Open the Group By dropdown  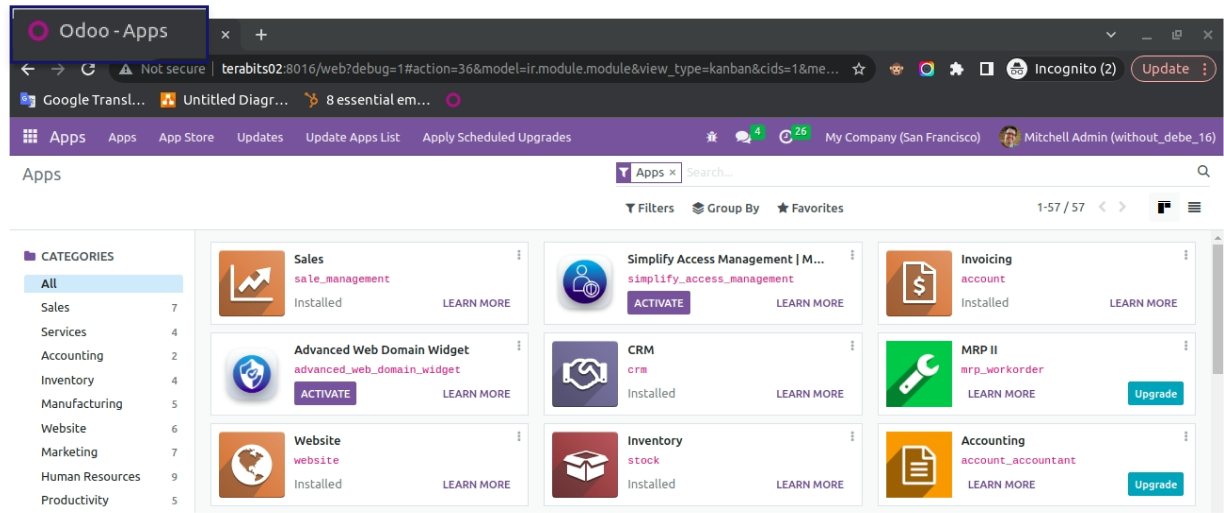[726, 208]
